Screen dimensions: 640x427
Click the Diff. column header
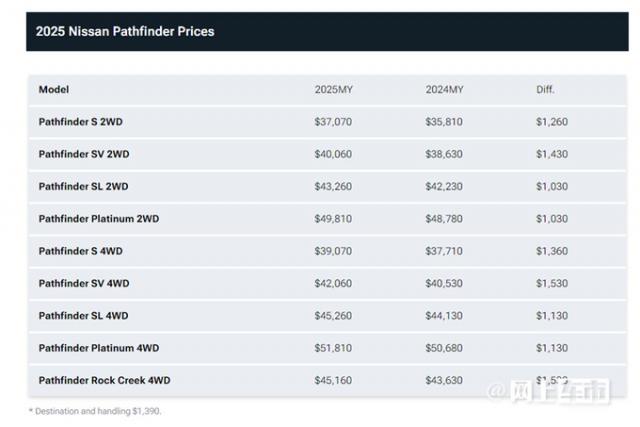[545, 89]
